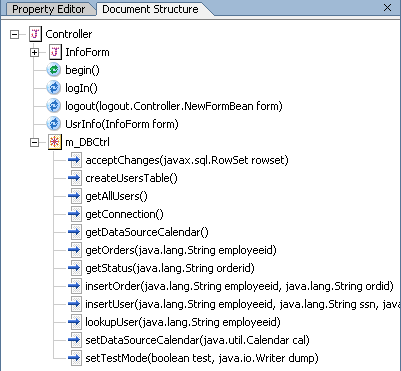Select the getAllUsers() text
The image size is (401, 371).
[116, 196]
